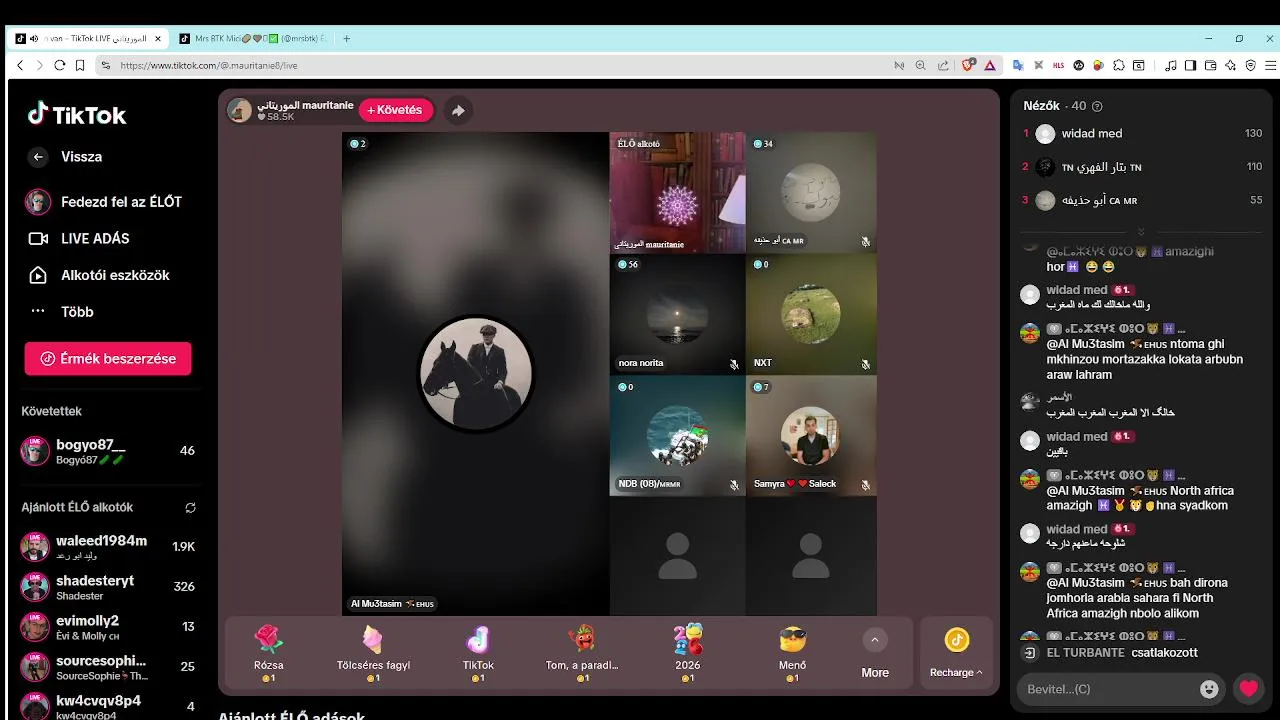Send the Tom, a paradi... gift
Viewport: 1280px width, 720px height.
coord(582,652)
